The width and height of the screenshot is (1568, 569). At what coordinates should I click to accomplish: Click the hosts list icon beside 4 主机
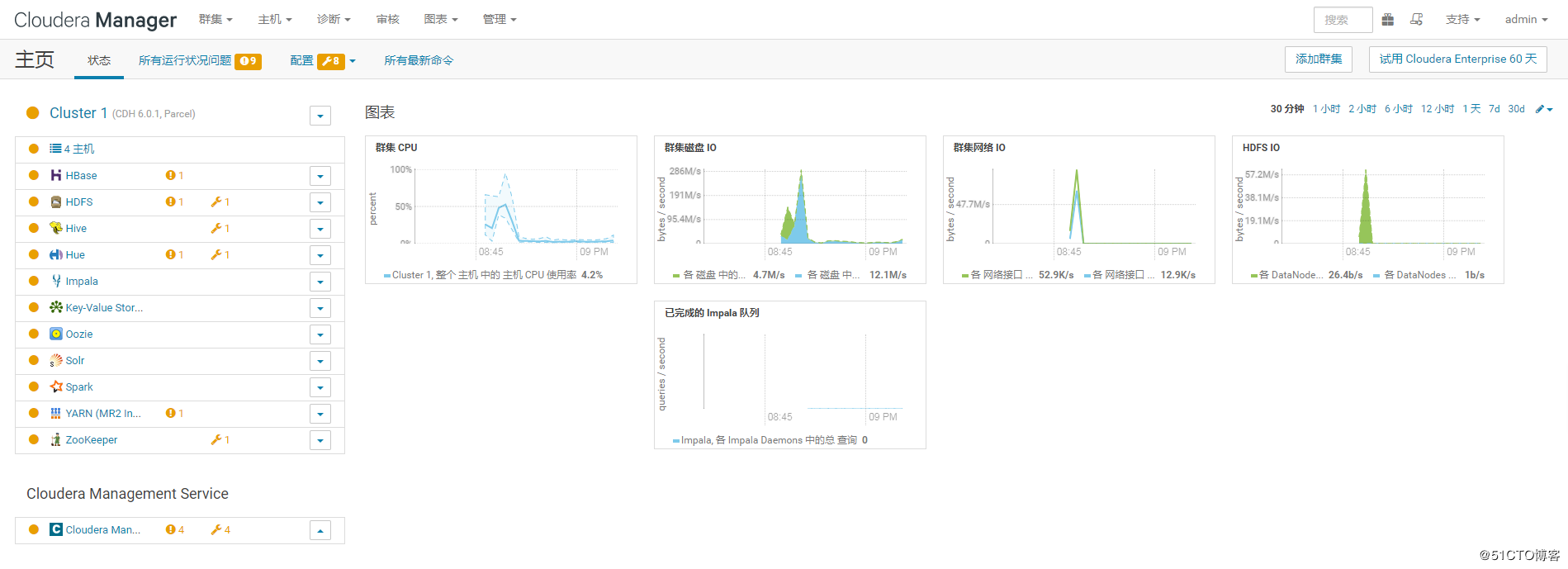(55, 149)
